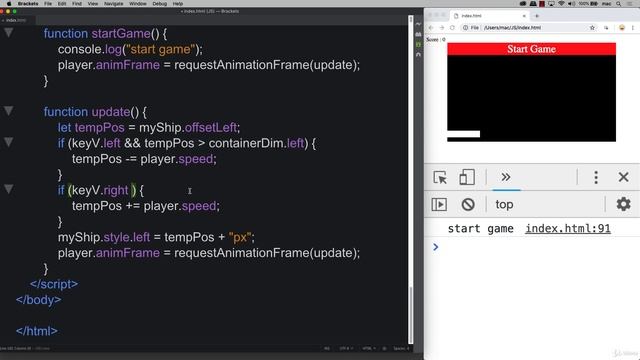Viewport: 640px width, 360px height.
Task: Select the index.html tab in Brackets
Action: click(16, 20)
